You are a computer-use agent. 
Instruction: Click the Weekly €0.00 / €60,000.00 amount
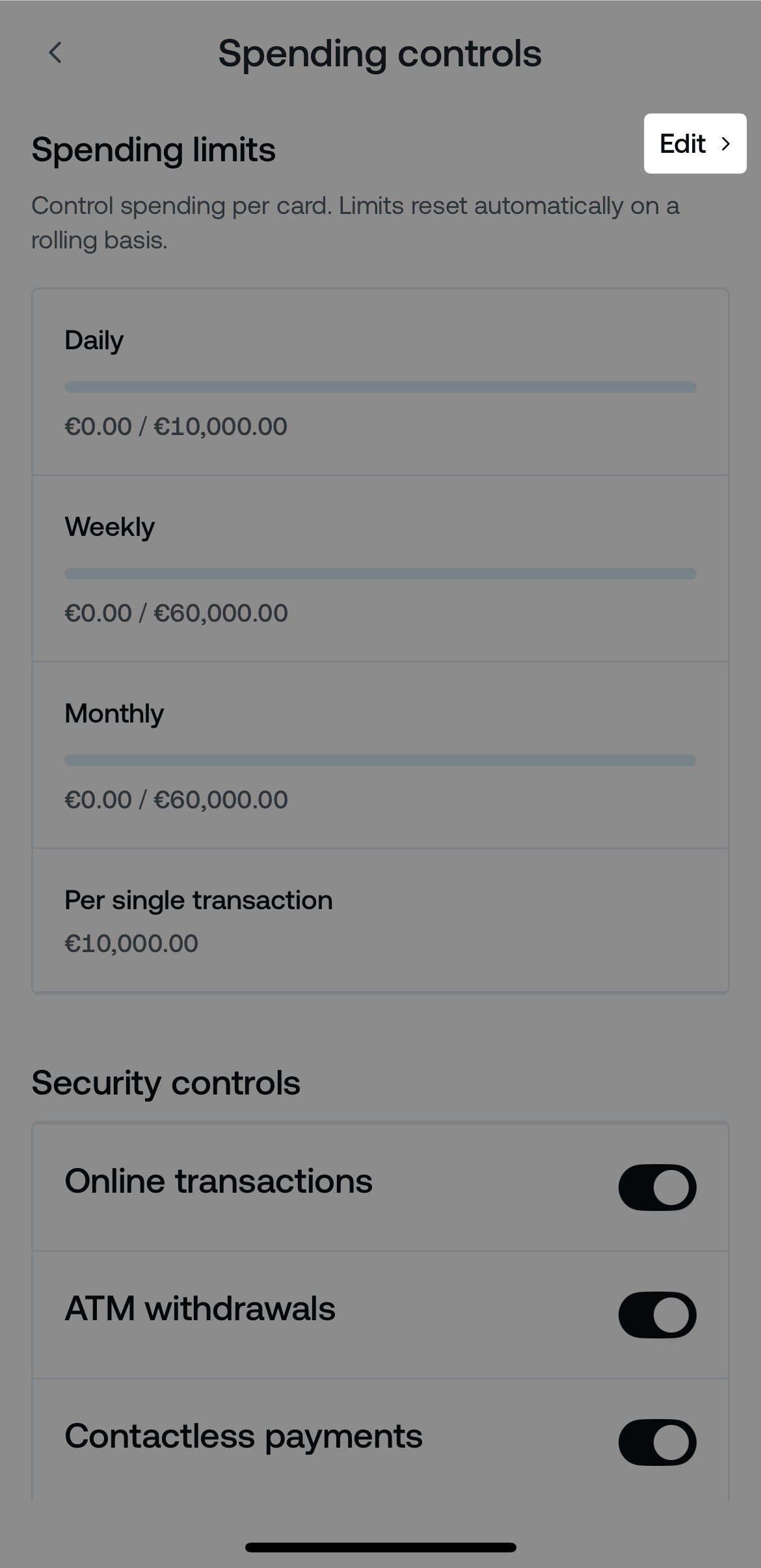click(x=176, y=613)
